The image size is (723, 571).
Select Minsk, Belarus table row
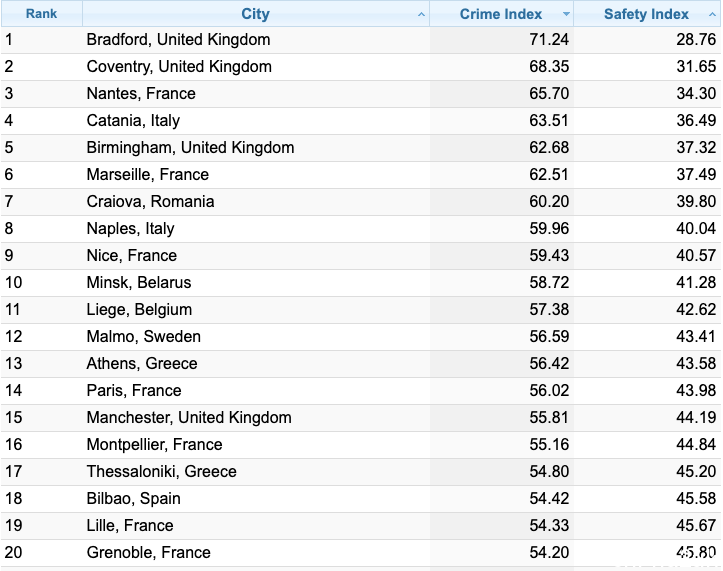point(361,283)
